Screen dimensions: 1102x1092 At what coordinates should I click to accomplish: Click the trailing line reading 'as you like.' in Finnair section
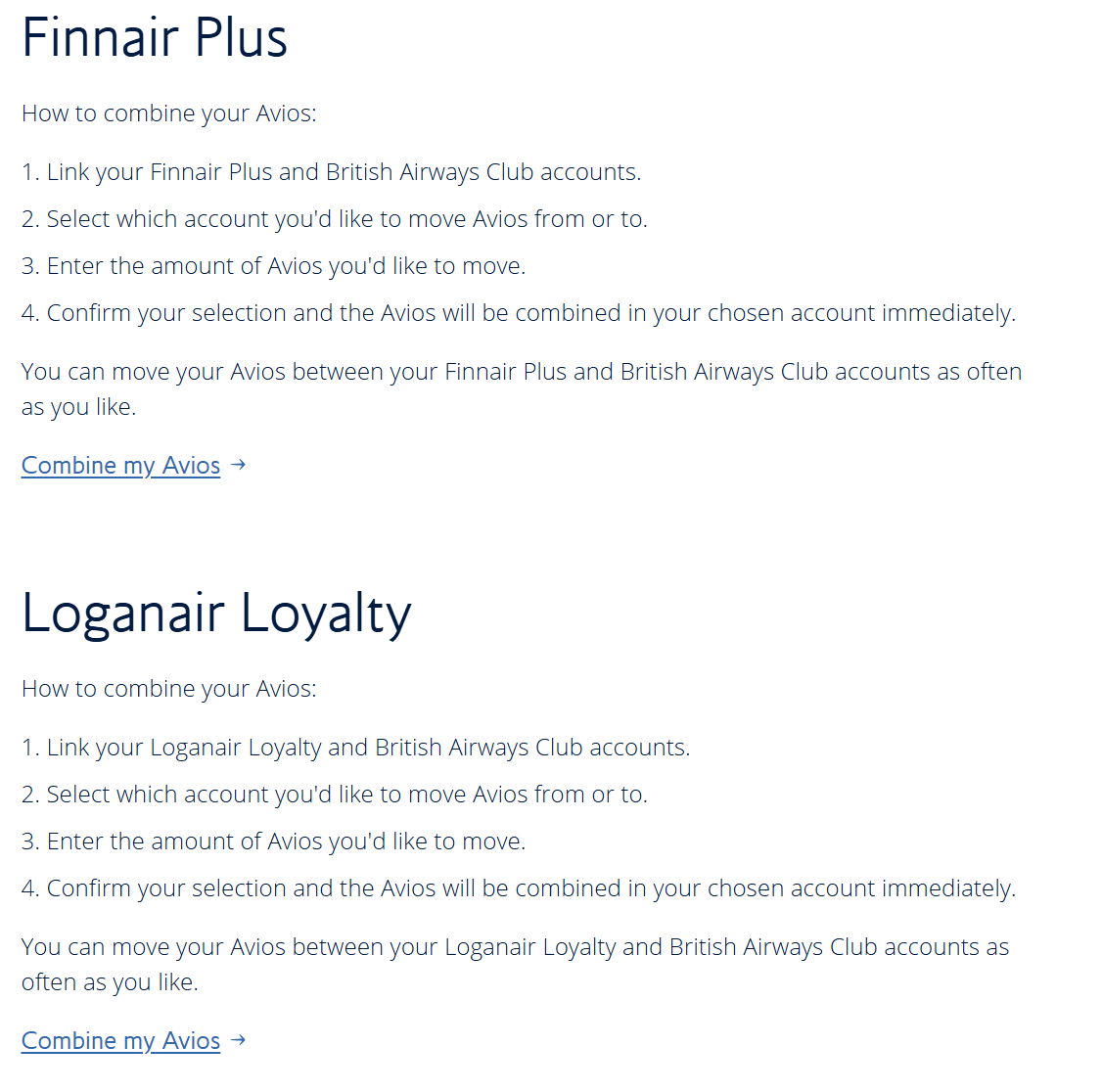coord(78,407)
